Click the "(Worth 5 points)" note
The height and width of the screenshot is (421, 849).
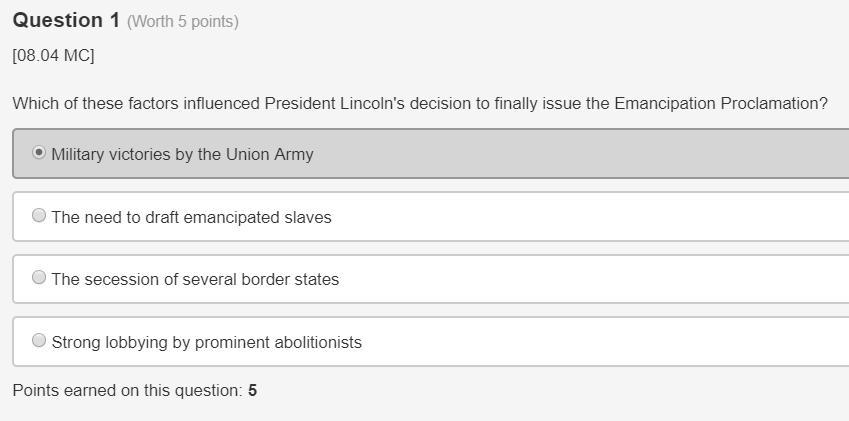click(183, 22)
